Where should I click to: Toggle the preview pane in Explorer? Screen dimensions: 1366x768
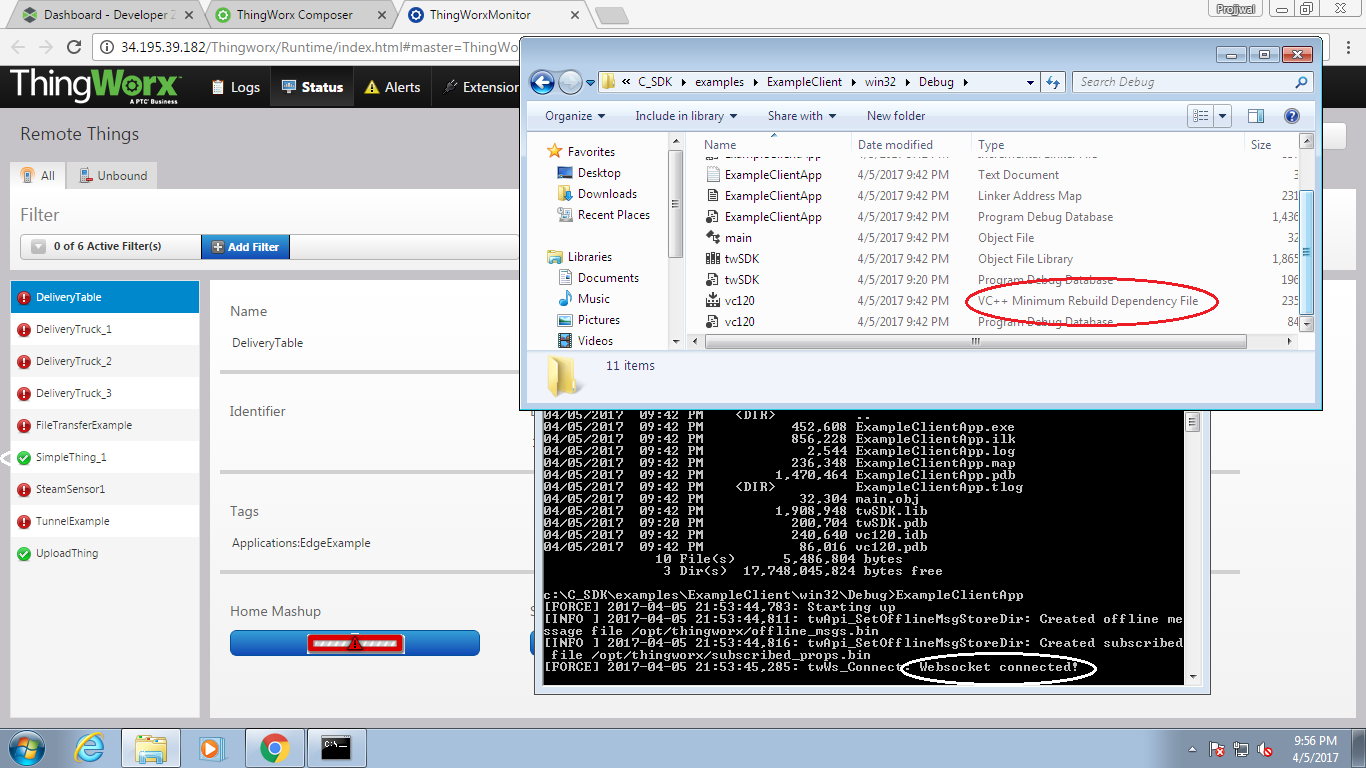(1257, 115)
